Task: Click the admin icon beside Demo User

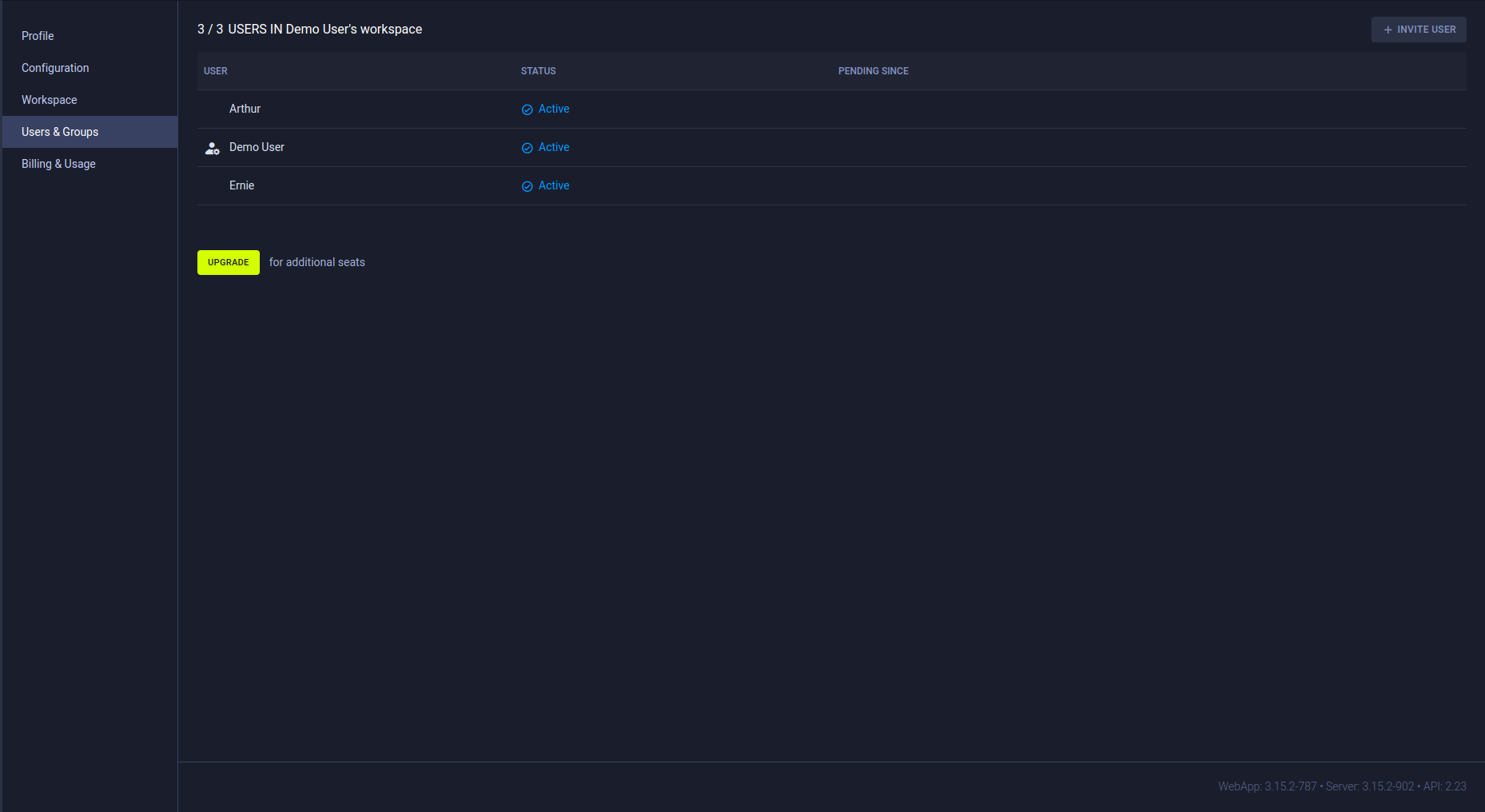Action: 212,148
